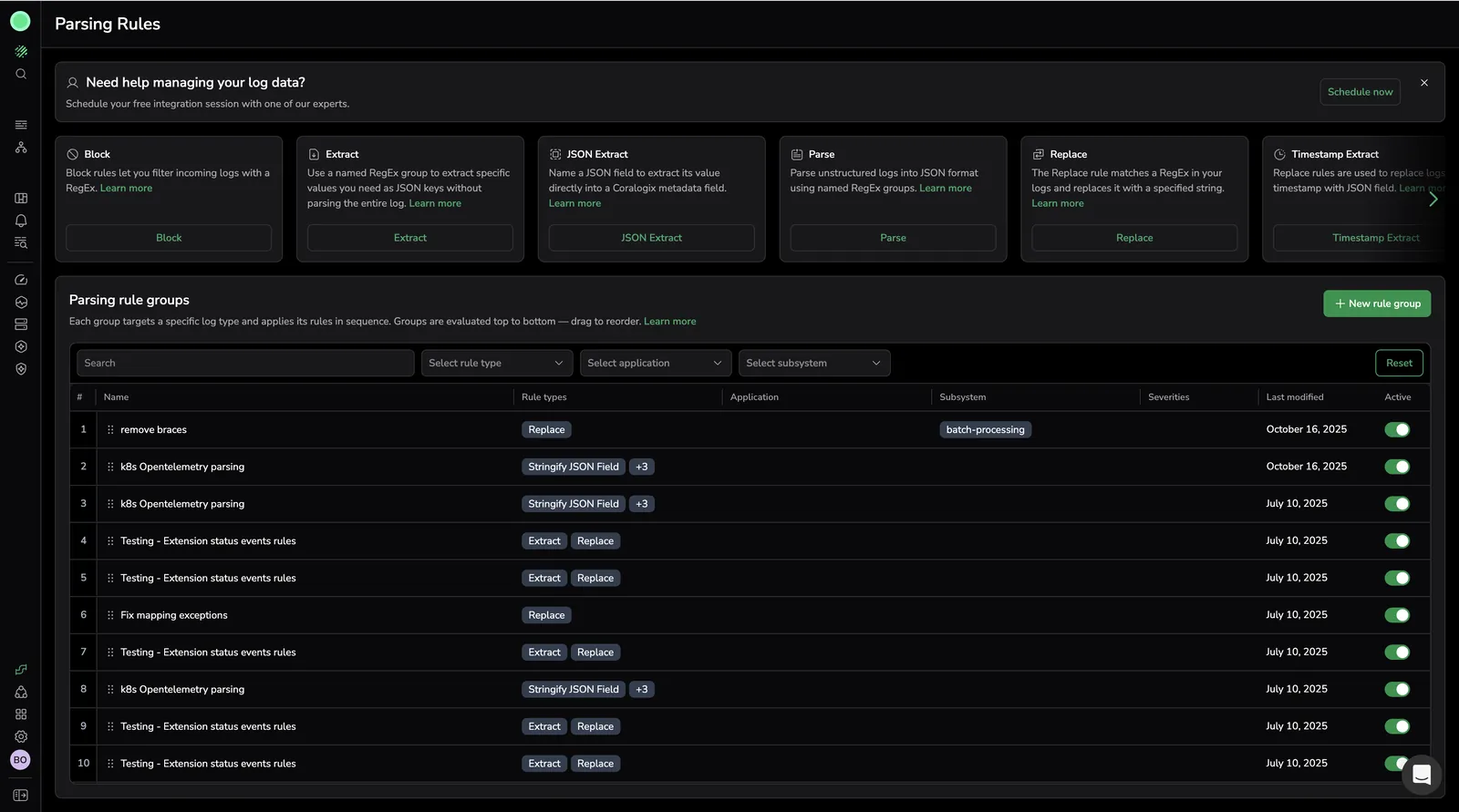Toggle the sidebar panel icon at bottom
This screenshot has height=812, width=1459.
[x=21, y=795]
